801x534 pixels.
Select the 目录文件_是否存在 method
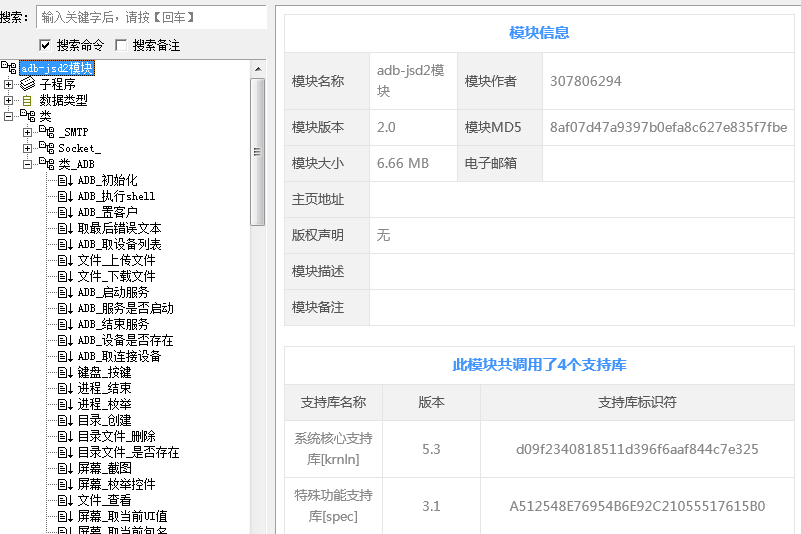tap(128, 452)
